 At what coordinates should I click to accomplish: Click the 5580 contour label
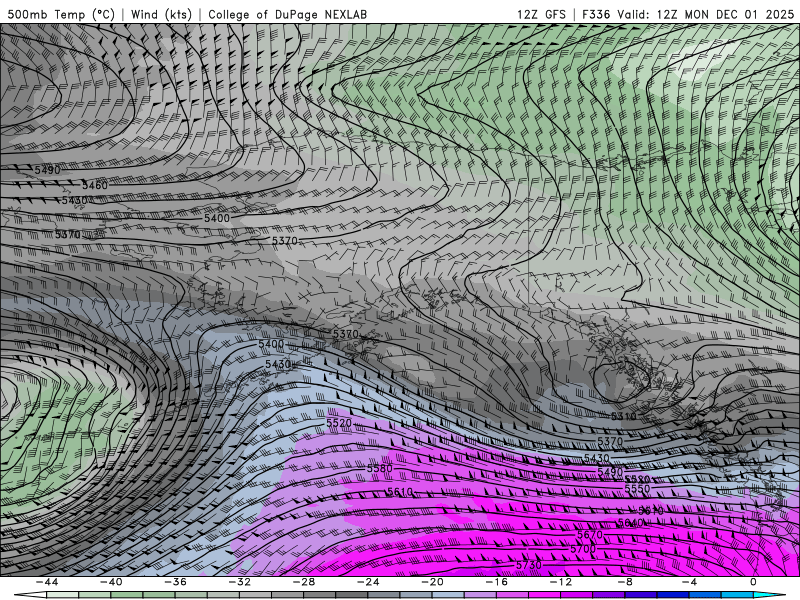point(380,468)
